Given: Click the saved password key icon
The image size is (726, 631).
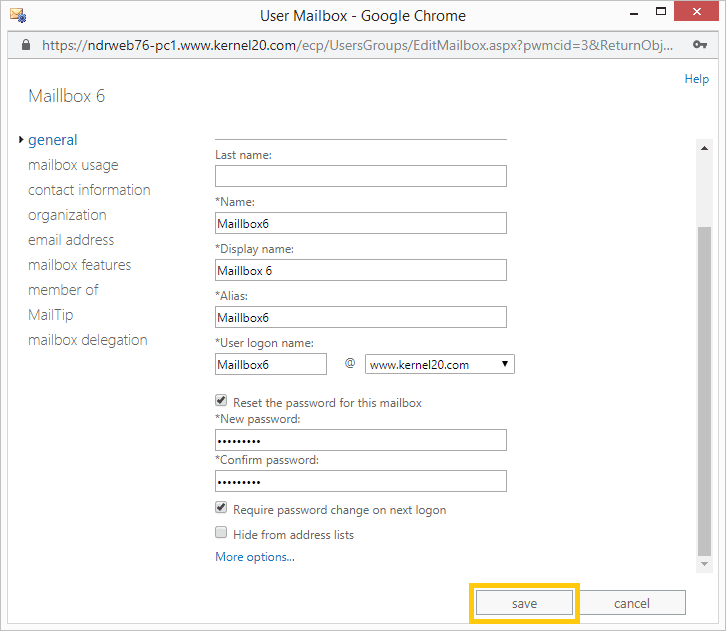Looking at the screenshot, I should point(700,44).
